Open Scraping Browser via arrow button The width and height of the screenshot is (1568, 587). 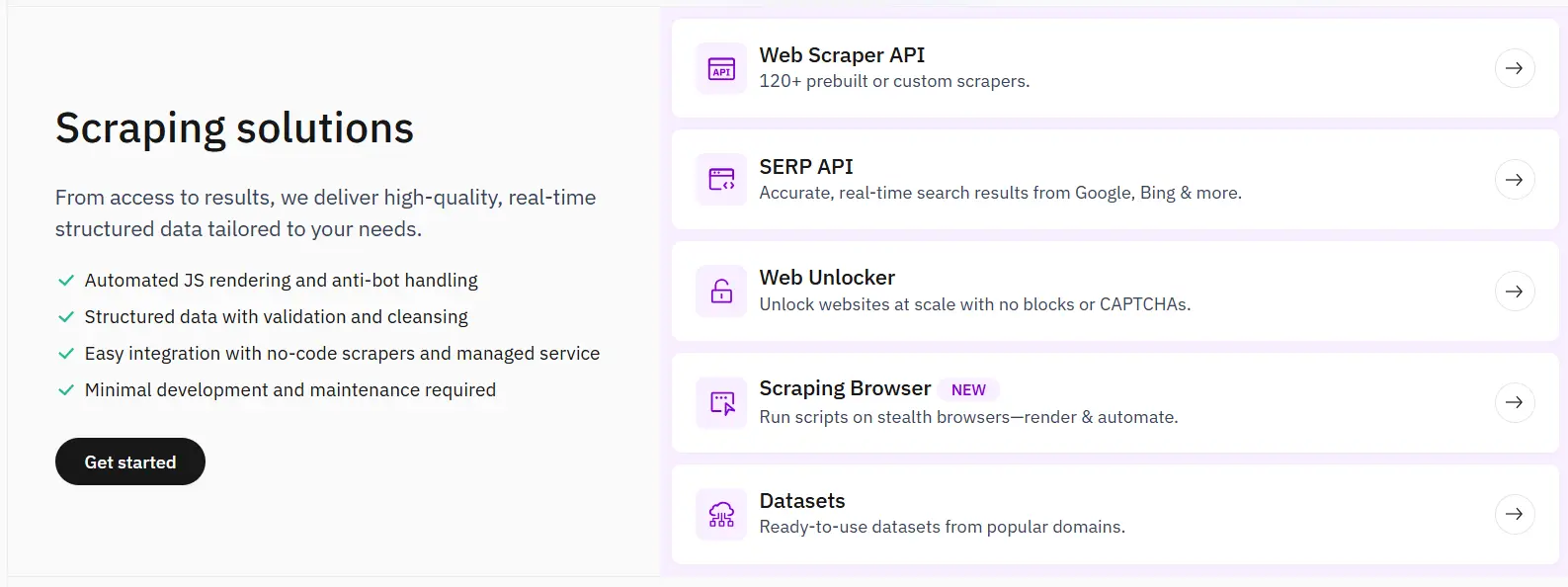1514,402
